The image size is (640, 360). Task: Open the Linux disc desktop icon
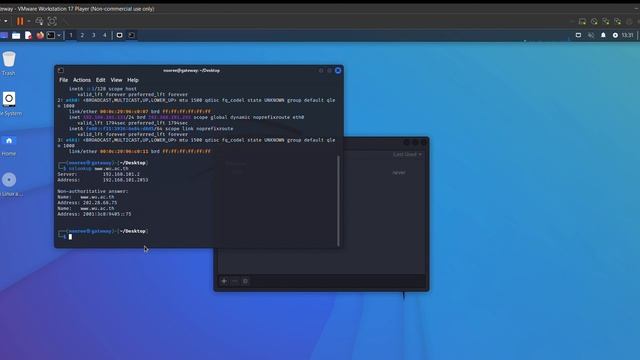pos(10,184)
